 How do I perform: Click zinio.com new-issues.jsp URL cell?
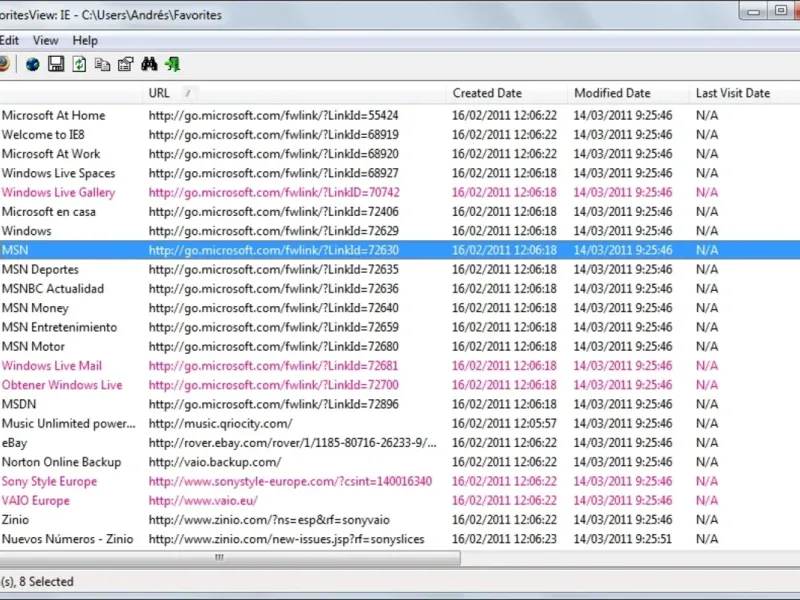click(x=286, y=539)
